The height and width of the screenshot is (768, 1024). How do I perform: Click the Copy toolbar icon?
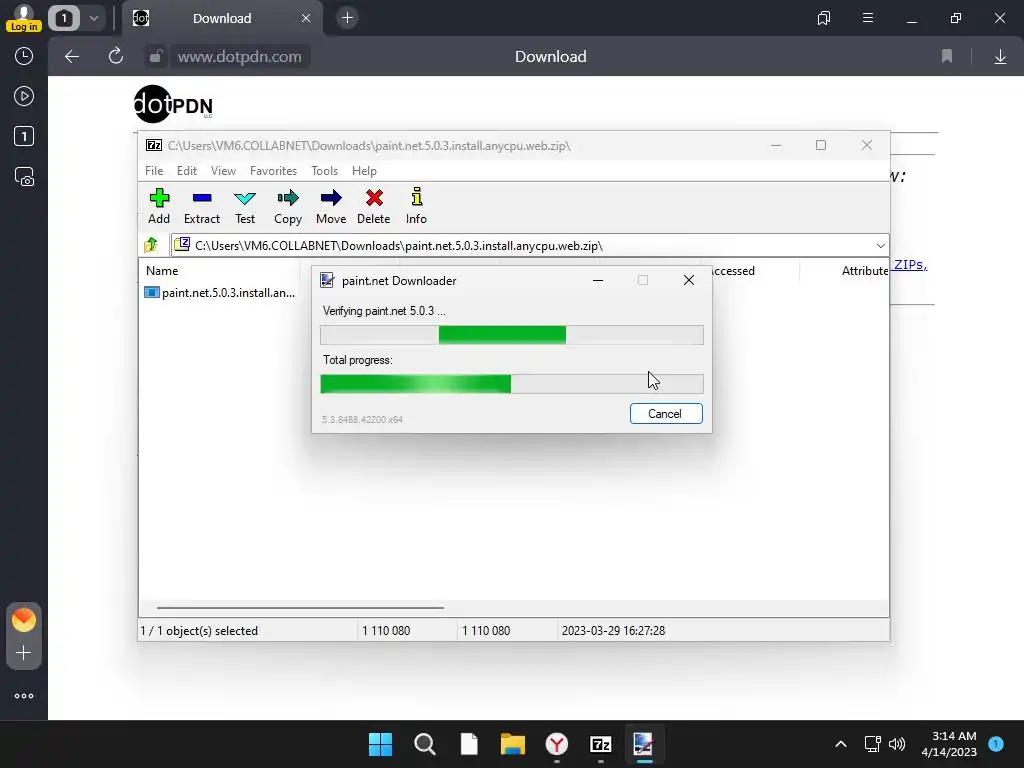click(x=288, y=206)
